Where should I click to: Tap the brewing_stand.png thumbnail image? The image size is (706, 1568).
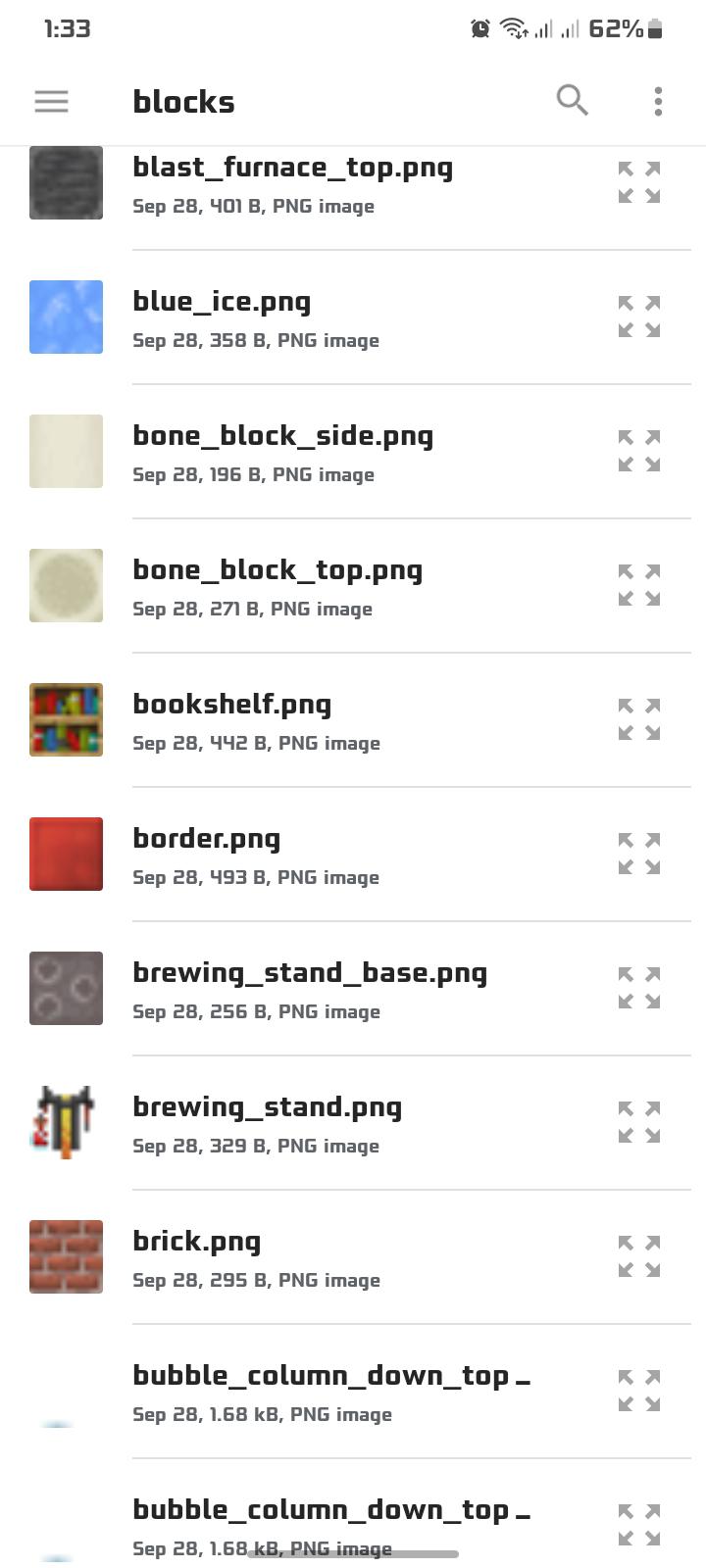(66, 1122)
